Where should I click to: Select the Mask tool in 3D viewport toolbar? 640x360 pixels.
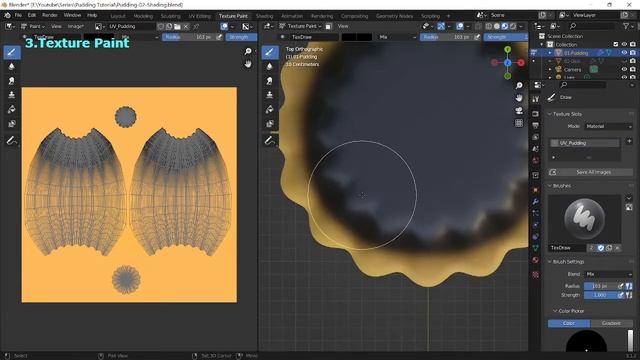(269, 124)
